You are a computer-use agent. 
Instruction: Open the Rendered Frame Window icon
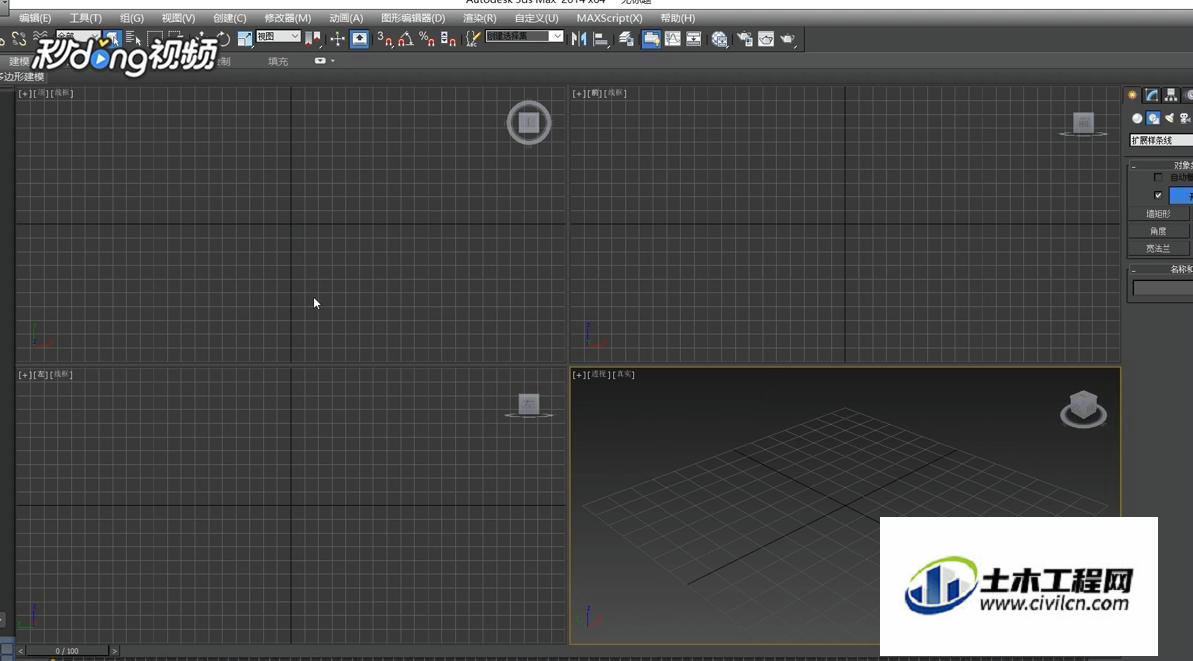point(766,39)
